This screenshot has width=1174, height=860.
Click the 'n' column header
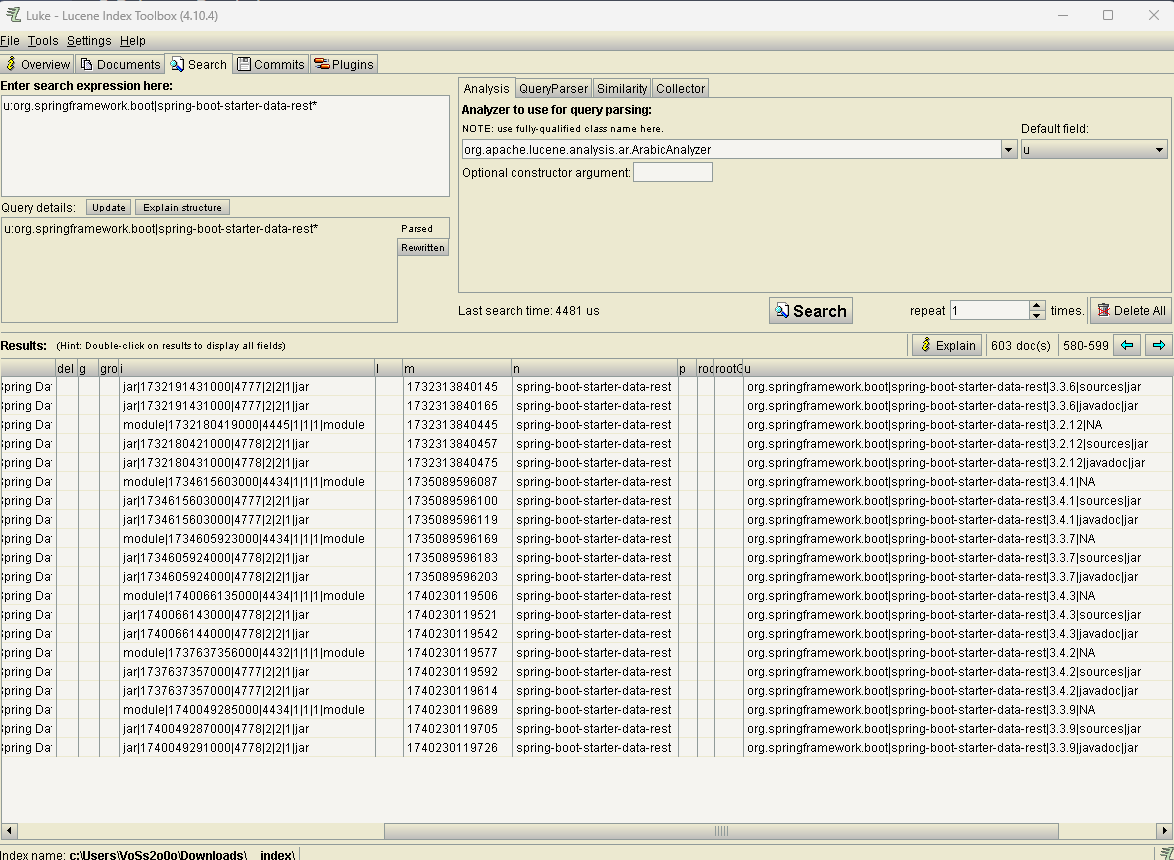point(595,368)
